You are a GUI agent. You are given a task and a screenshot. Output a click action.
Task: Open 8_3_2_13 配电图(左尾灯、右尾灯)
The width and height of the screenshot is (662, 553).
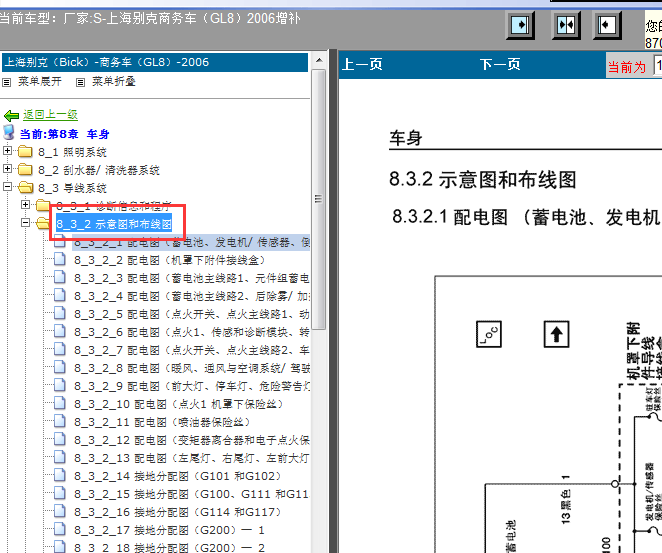[x=192, y=458]
